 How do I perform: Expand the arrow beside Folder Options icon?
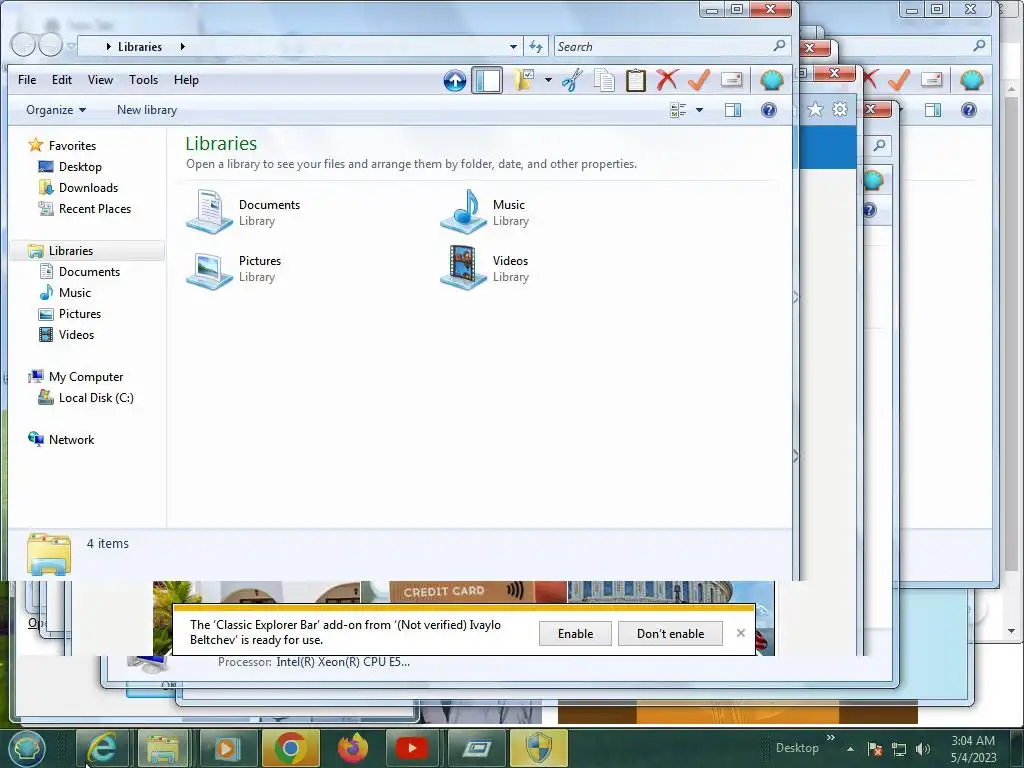point(549,80)
